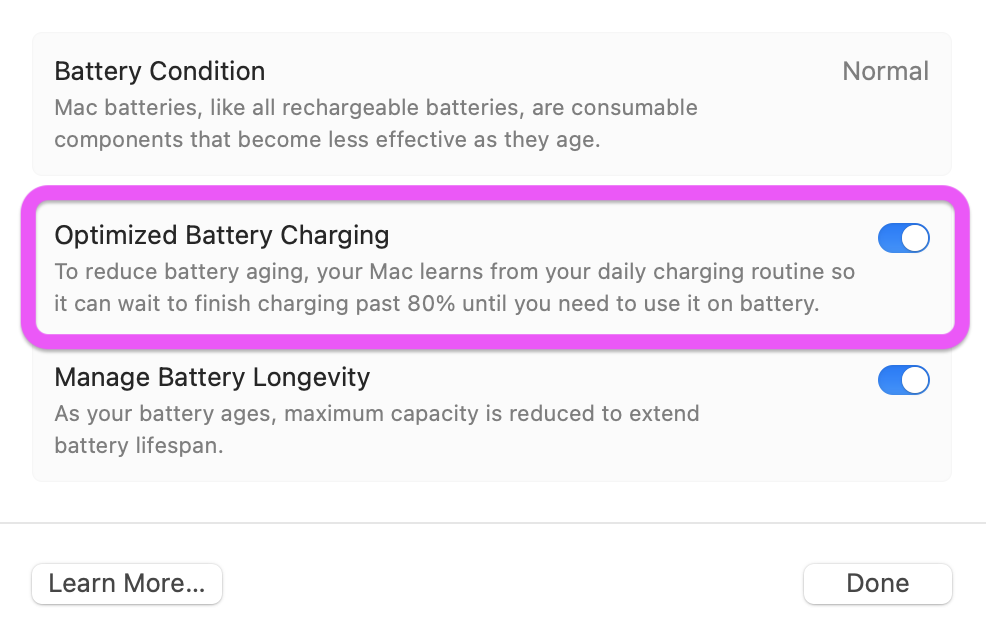The width and height of the screenshot is (986, 636).
Task: Click the divider line above the Done button
Action: coord(493,523)
